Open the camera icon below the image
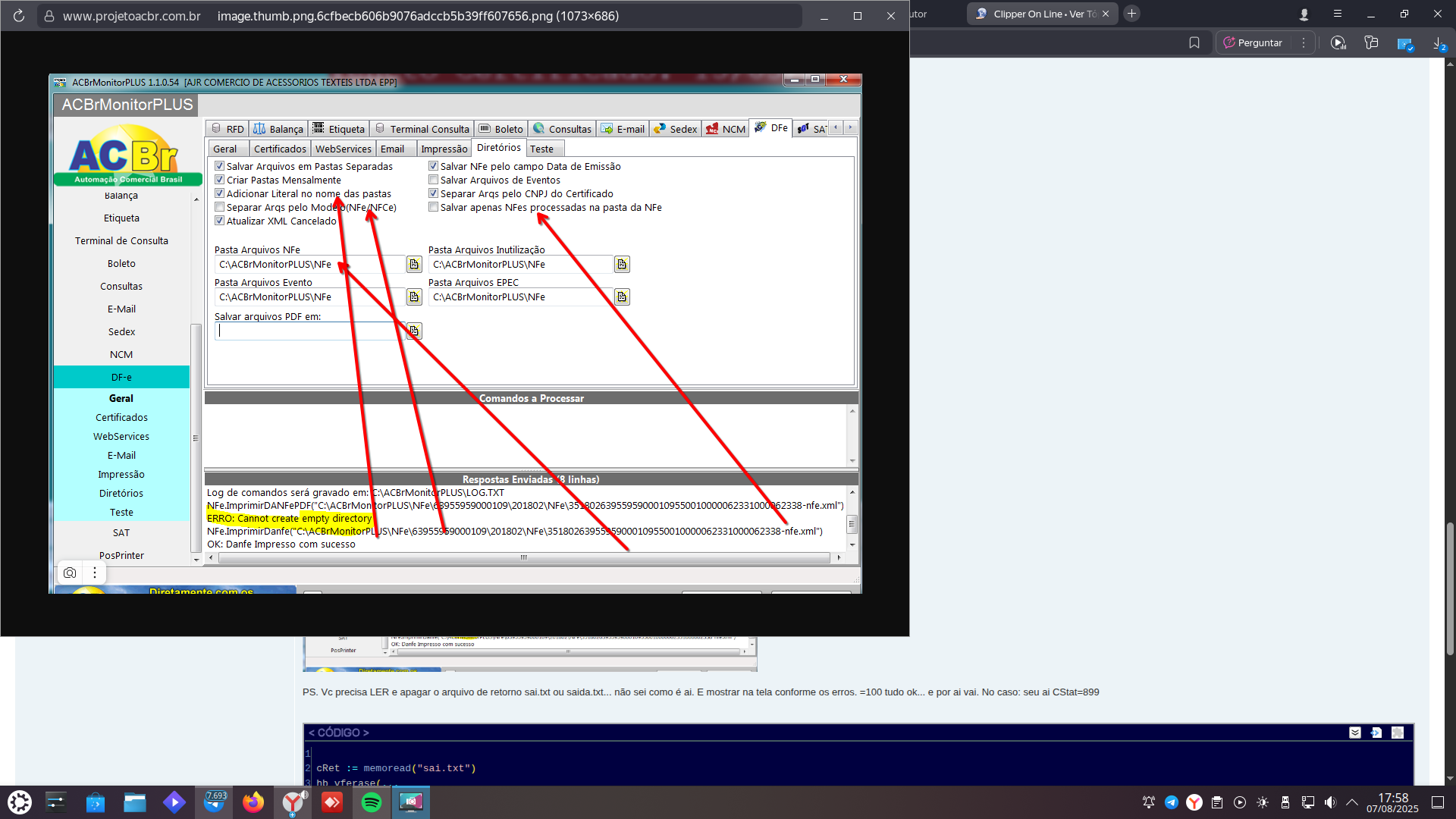The width and height of the screenshot is (1456, 819). pos(70,573)
